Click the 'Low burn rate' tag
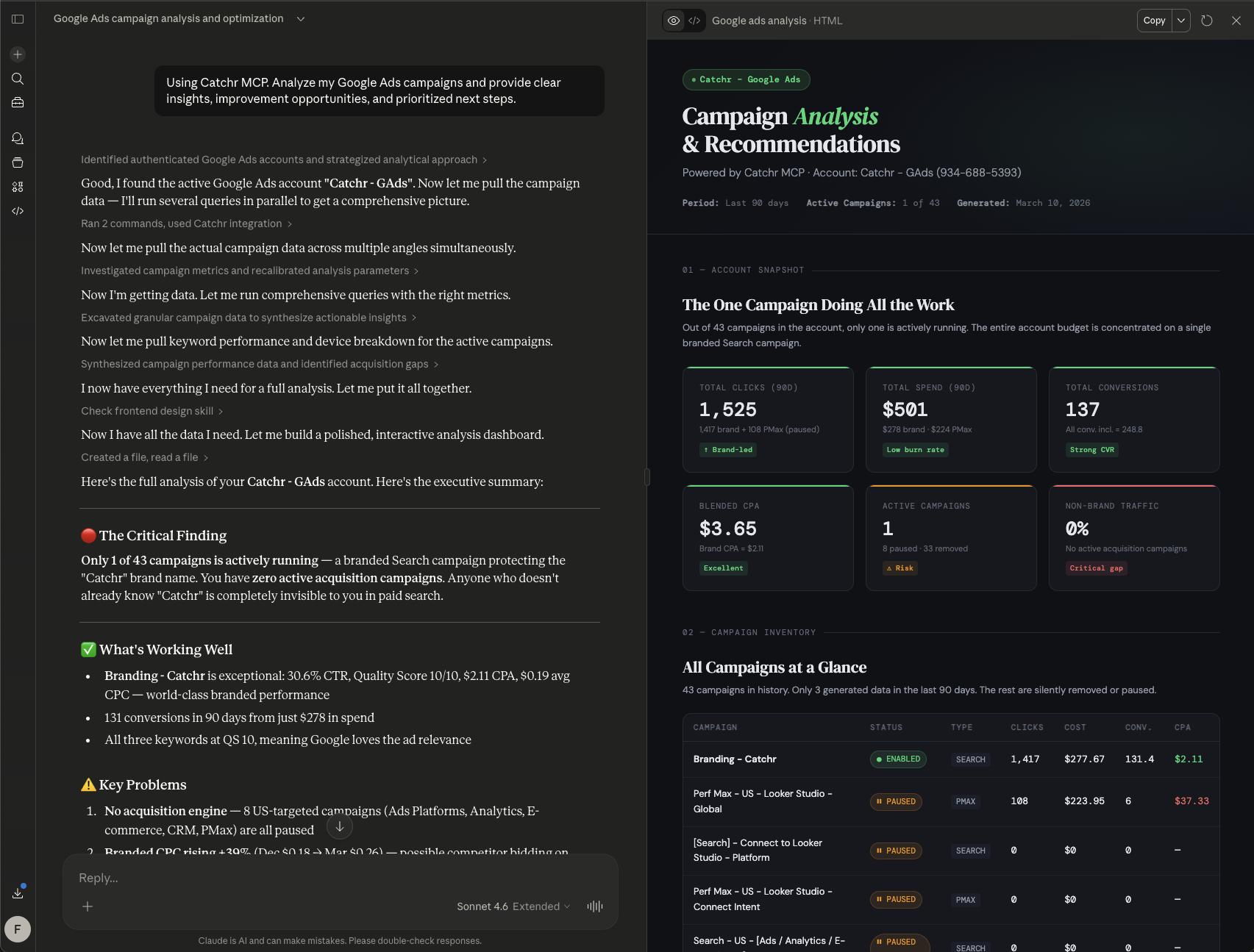 (916, 450)
